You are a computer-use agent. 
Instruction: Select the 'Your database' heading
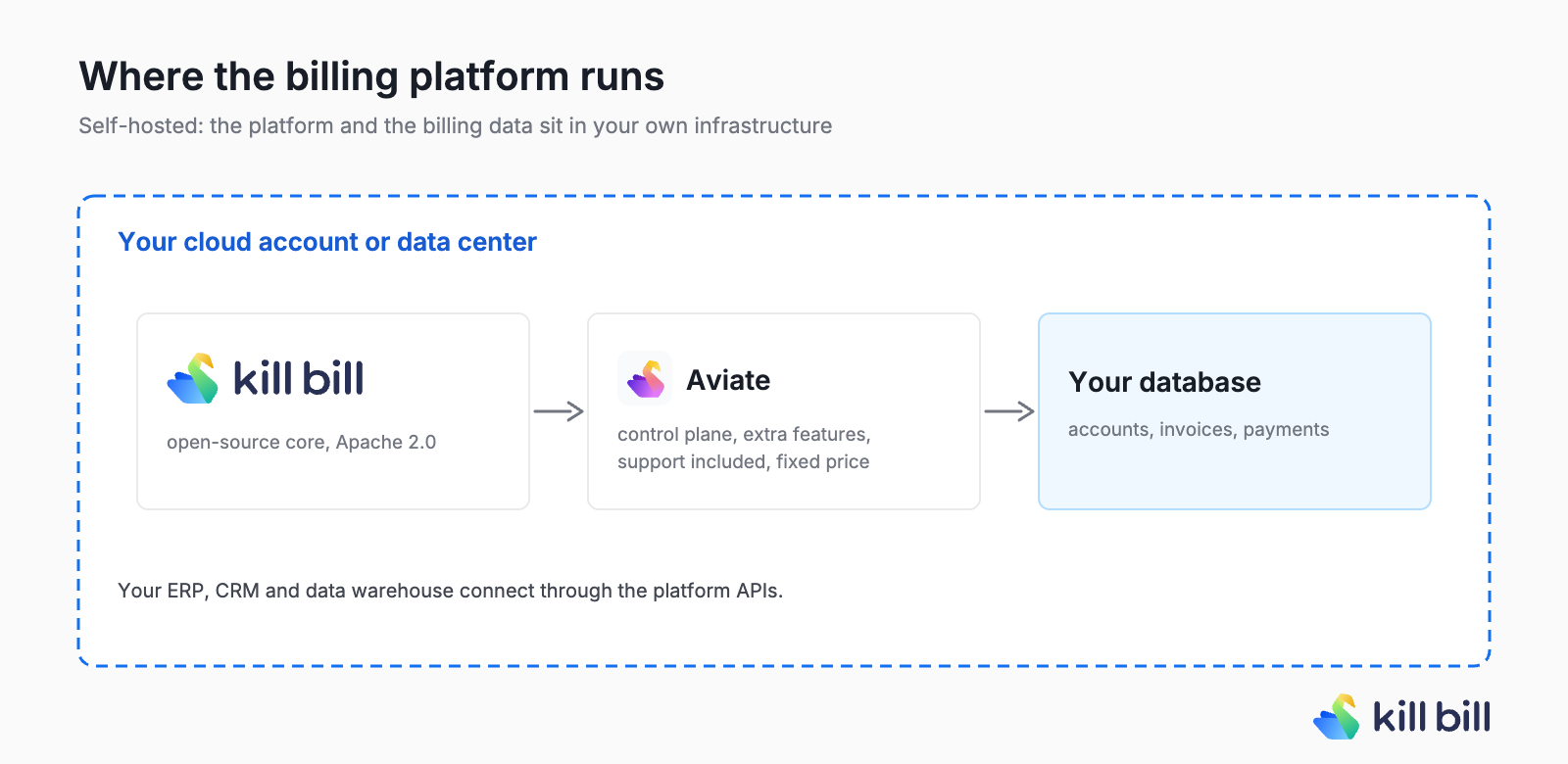1164,382
